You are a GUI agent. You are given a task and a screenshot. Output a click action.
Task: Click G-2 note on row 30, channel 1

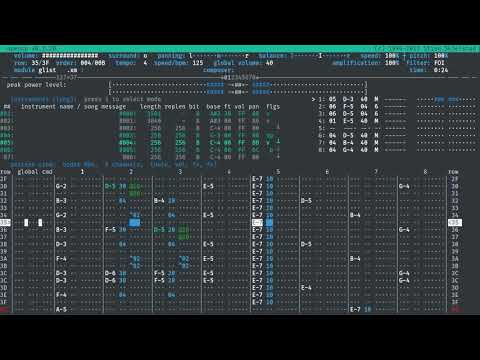click(61, 186)
